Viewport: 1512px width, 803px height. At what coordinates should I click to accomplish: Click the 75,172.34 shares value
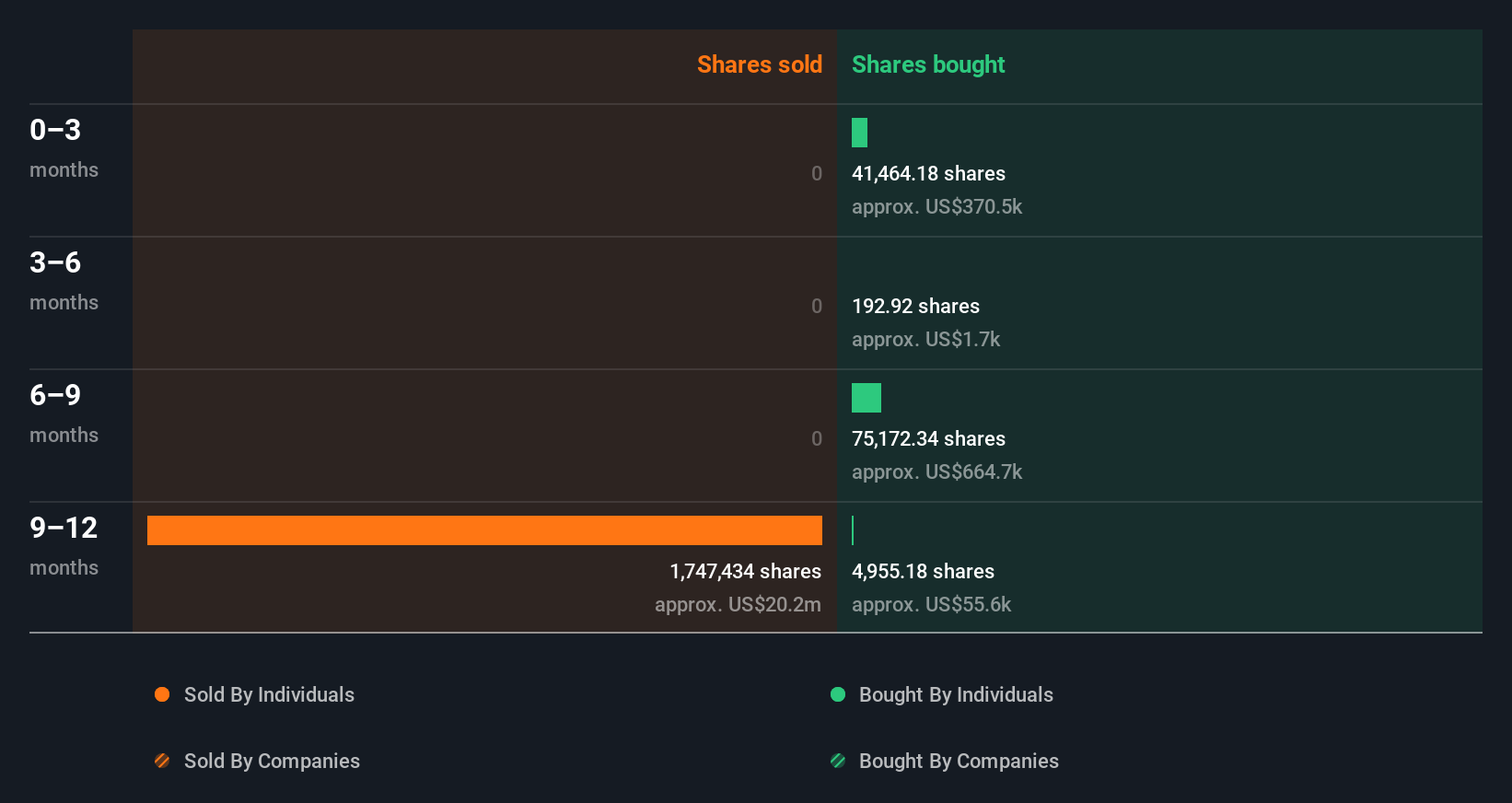tap(928, 439)
